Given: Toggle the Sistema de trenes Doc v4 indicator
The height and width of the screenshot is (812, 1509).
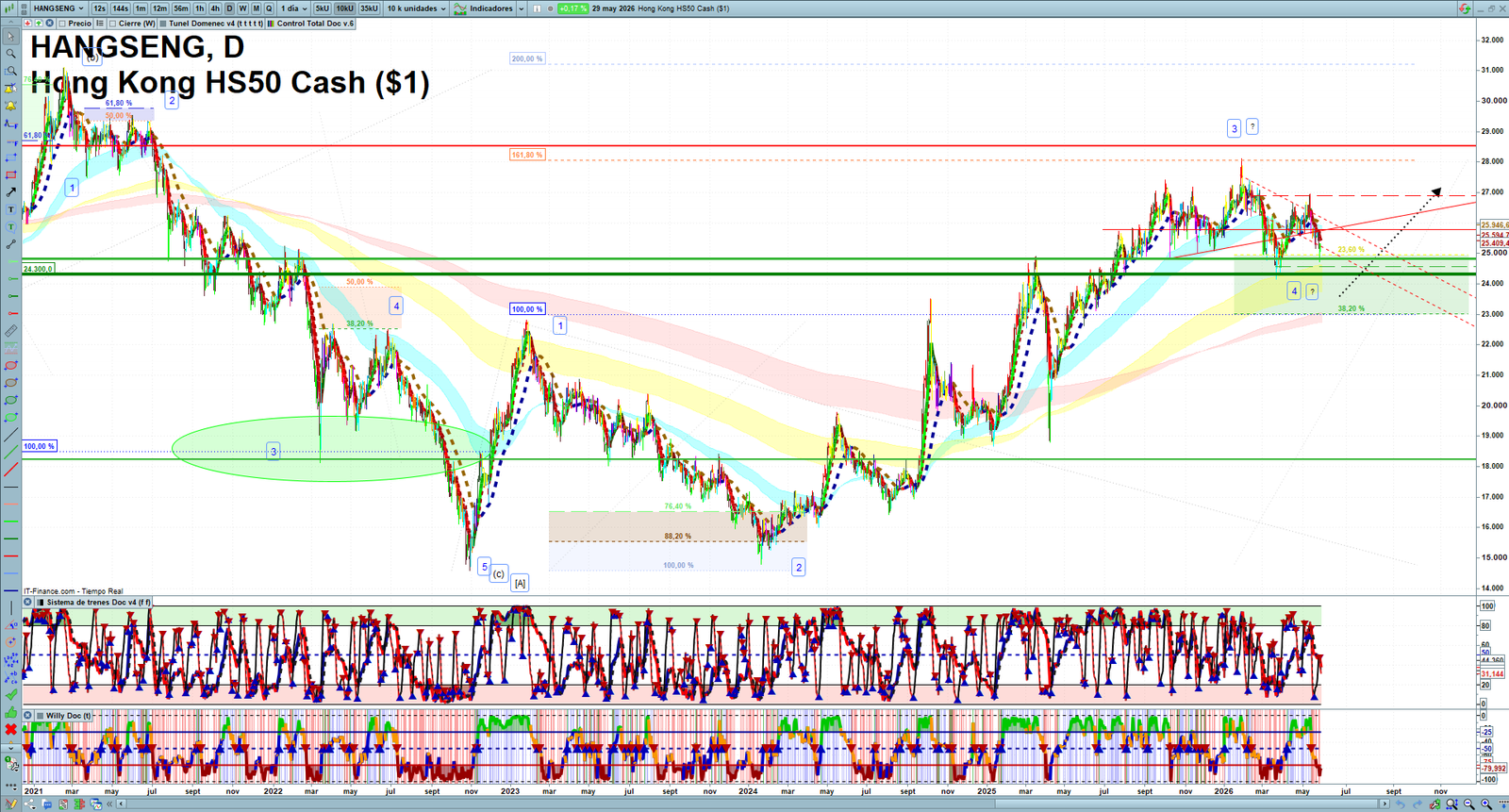Looking at the screenshot, I should [39, 602].
